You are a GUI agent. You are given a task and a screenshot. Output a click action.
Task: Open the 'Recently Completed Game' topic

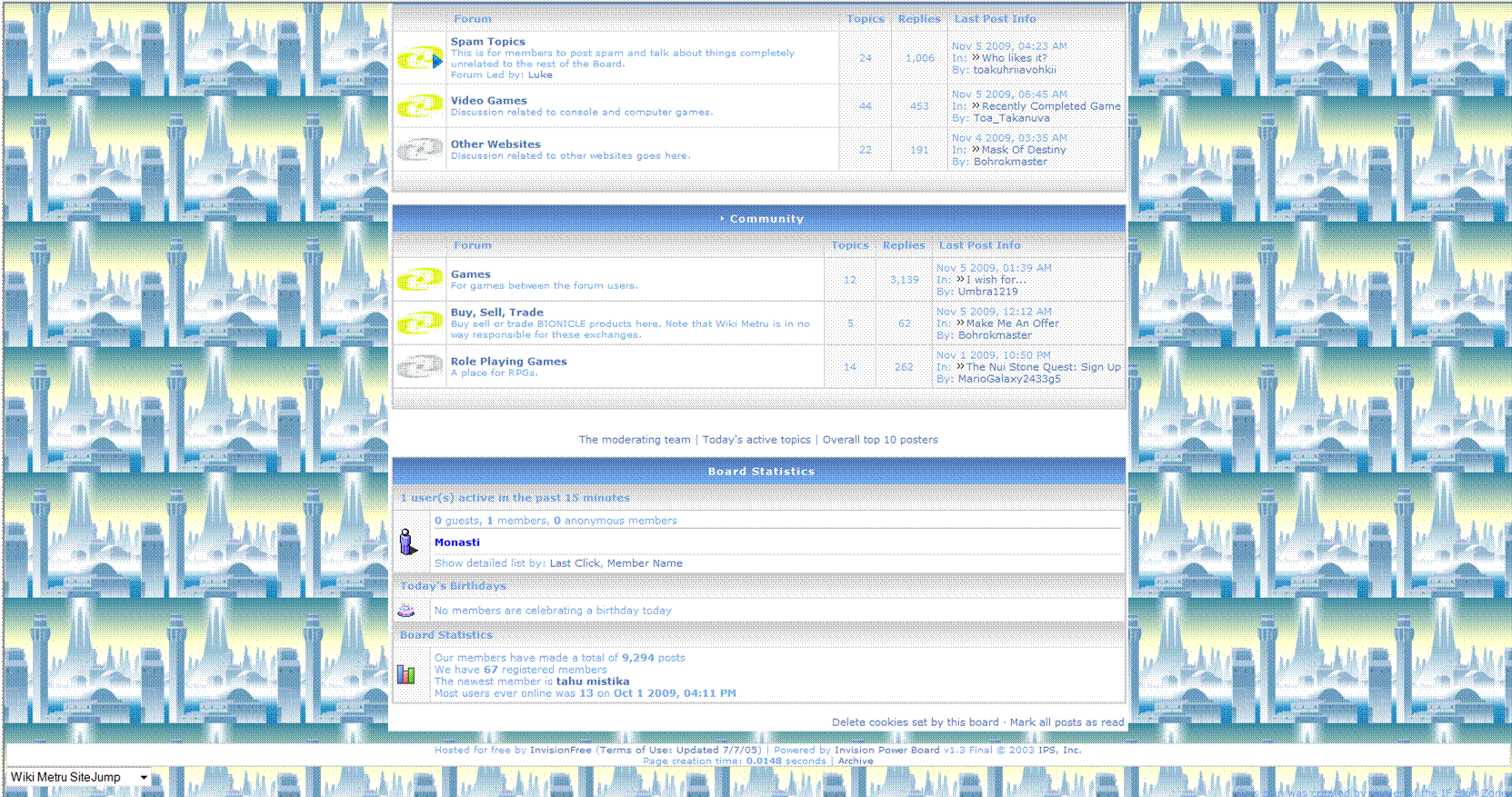[x=1051, y=106]
